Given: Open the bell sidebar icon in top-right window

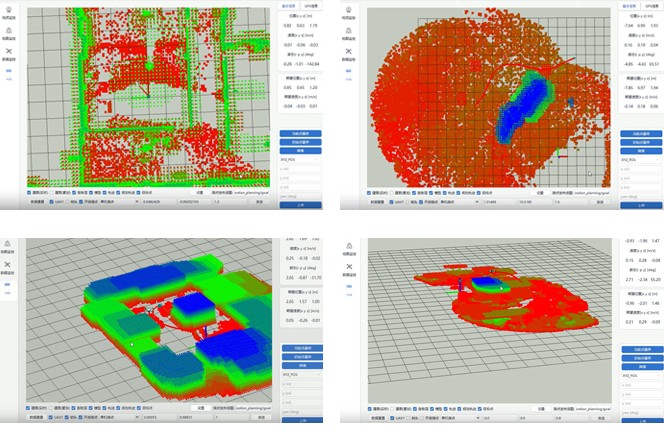Looking at the screenshot, I should [349, 30].
